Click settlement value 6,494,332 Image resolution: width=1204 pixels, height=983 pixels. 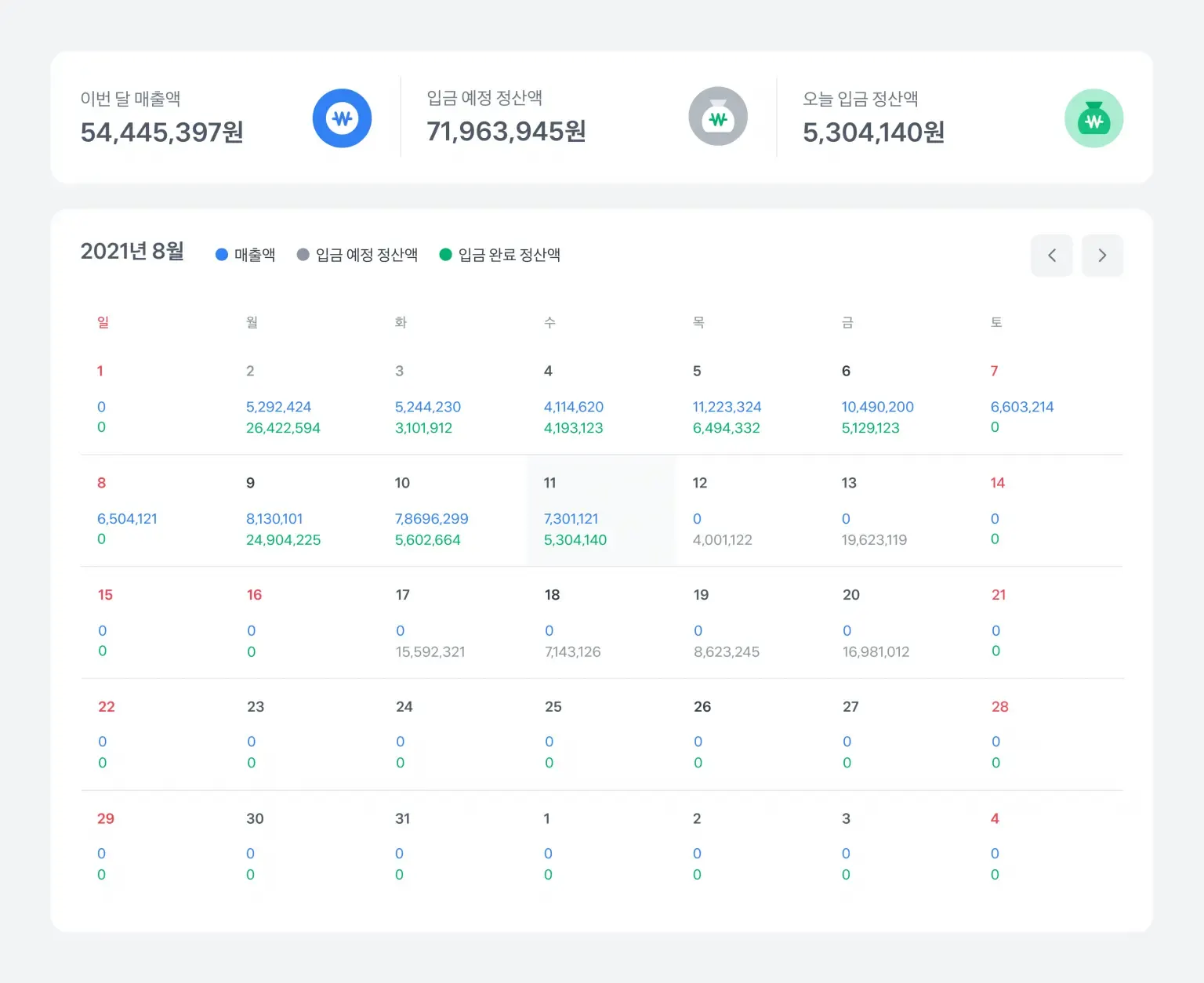(726, 428)
